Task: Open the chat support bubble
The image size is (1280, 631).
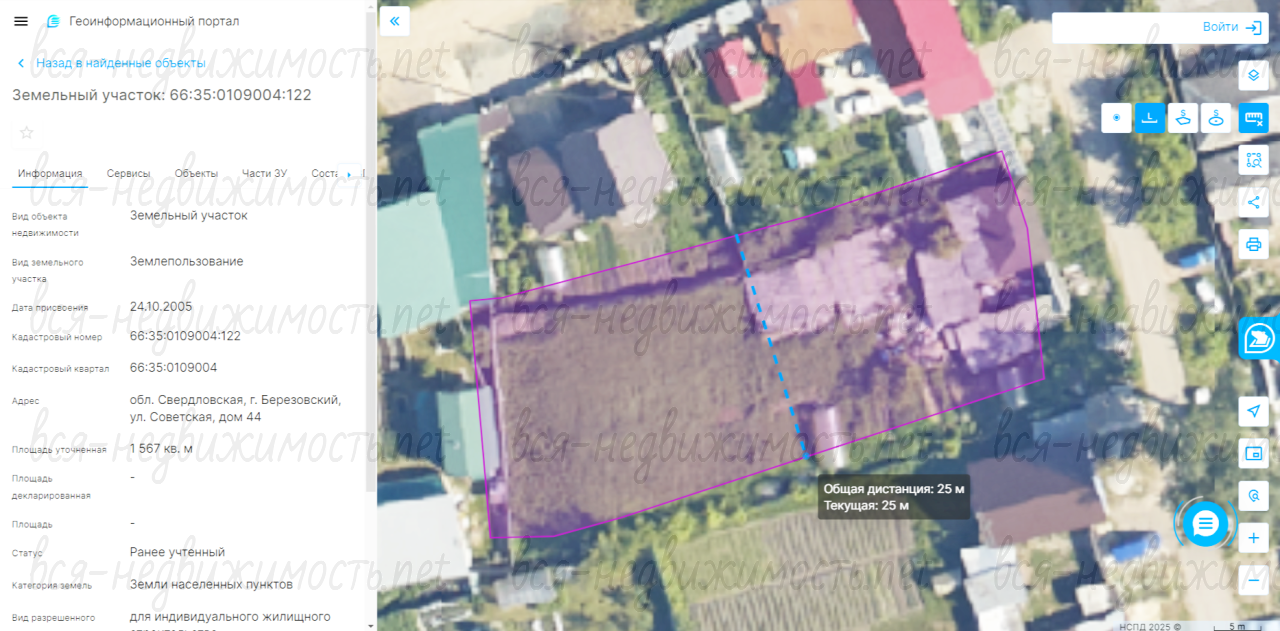Action: 1205,523
